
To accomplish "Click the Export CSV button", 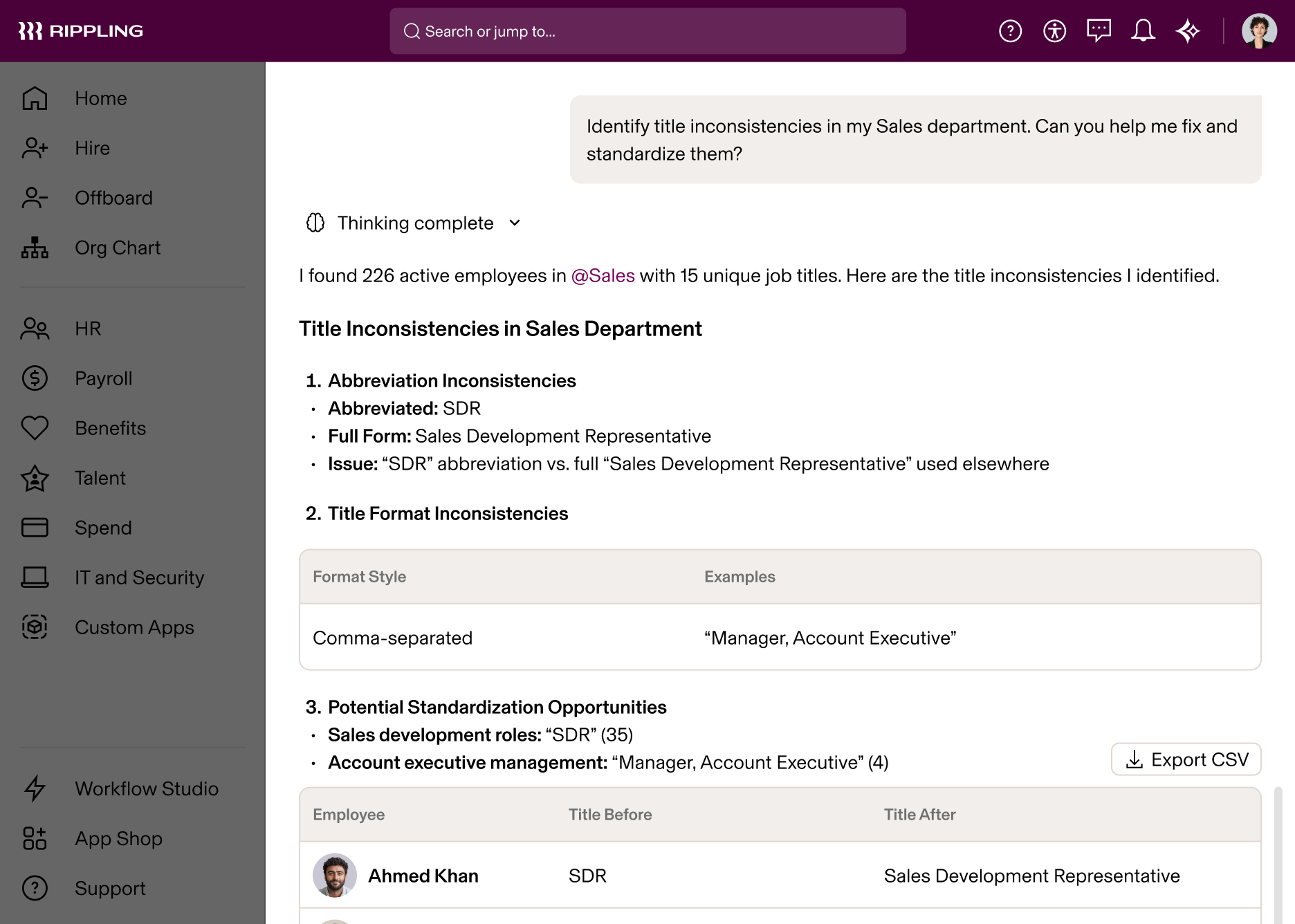I will tap(1186, 759).
